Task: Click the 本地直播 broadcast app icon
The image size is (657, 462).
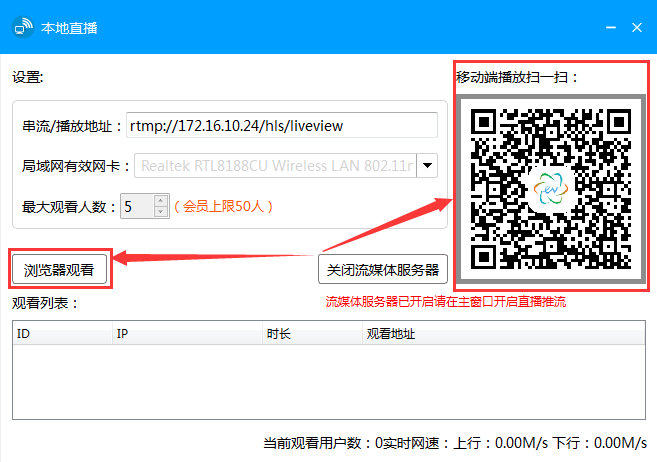Action: tap(23, 28)
